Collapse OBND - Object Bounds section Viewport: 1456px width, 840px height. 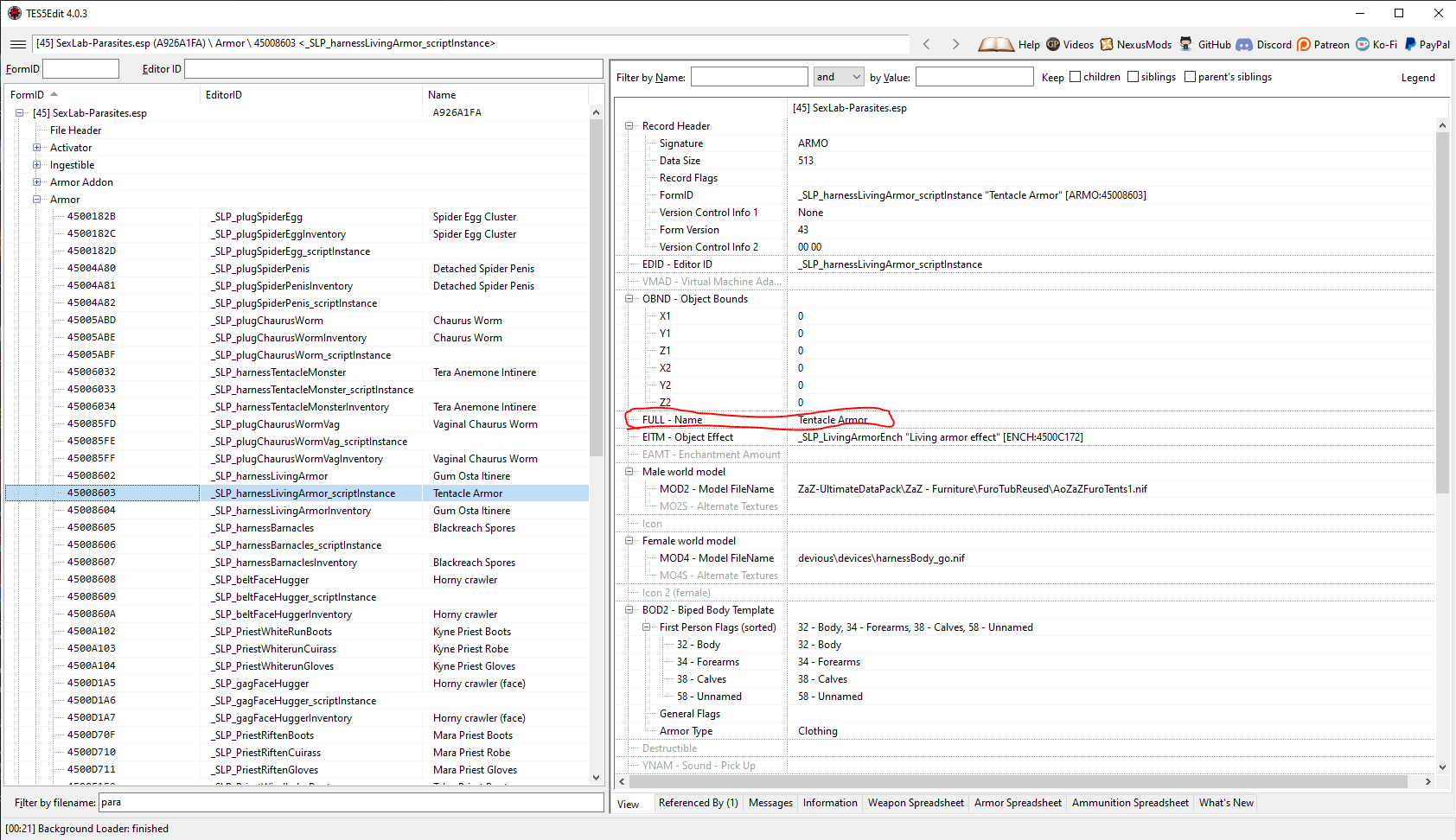coord(629,299)
